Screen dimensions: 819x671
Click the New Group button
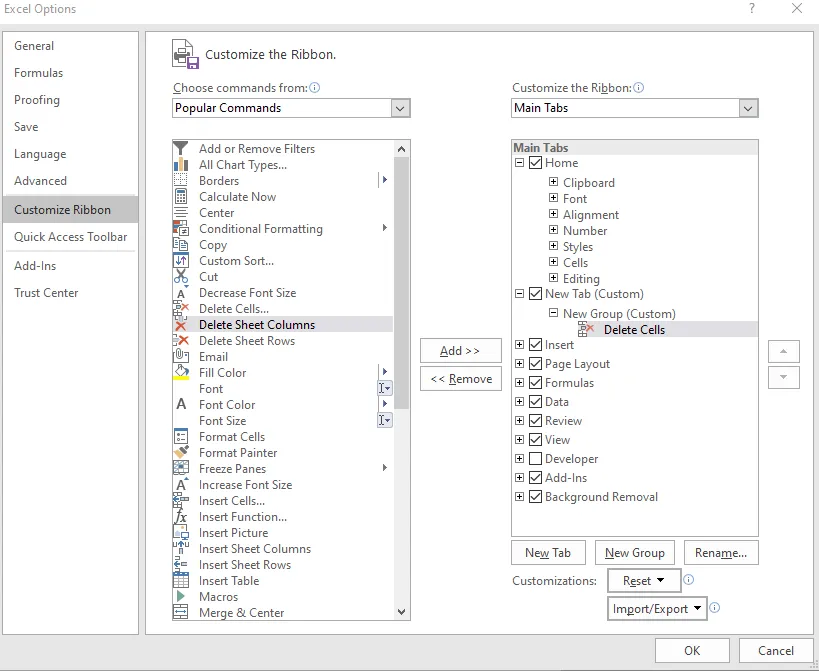(635, 552)
